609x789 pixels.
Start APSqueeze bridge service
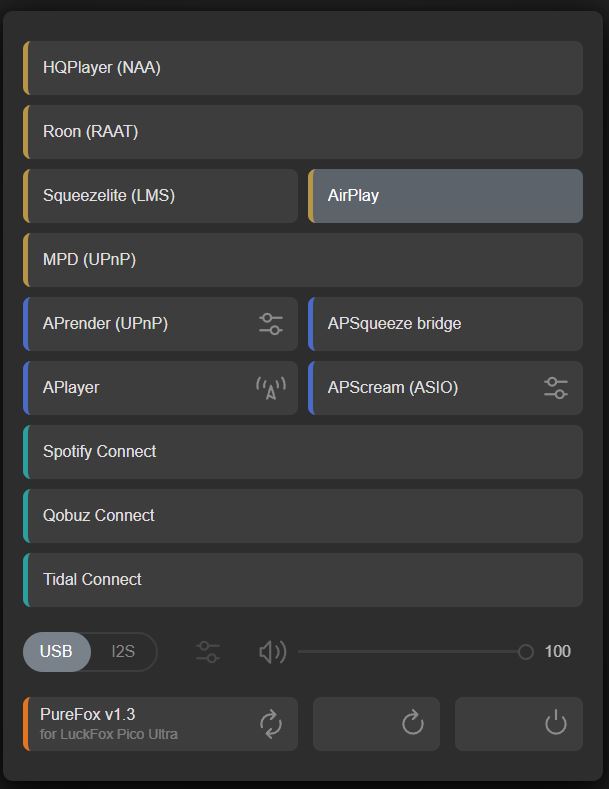[445, 324]
